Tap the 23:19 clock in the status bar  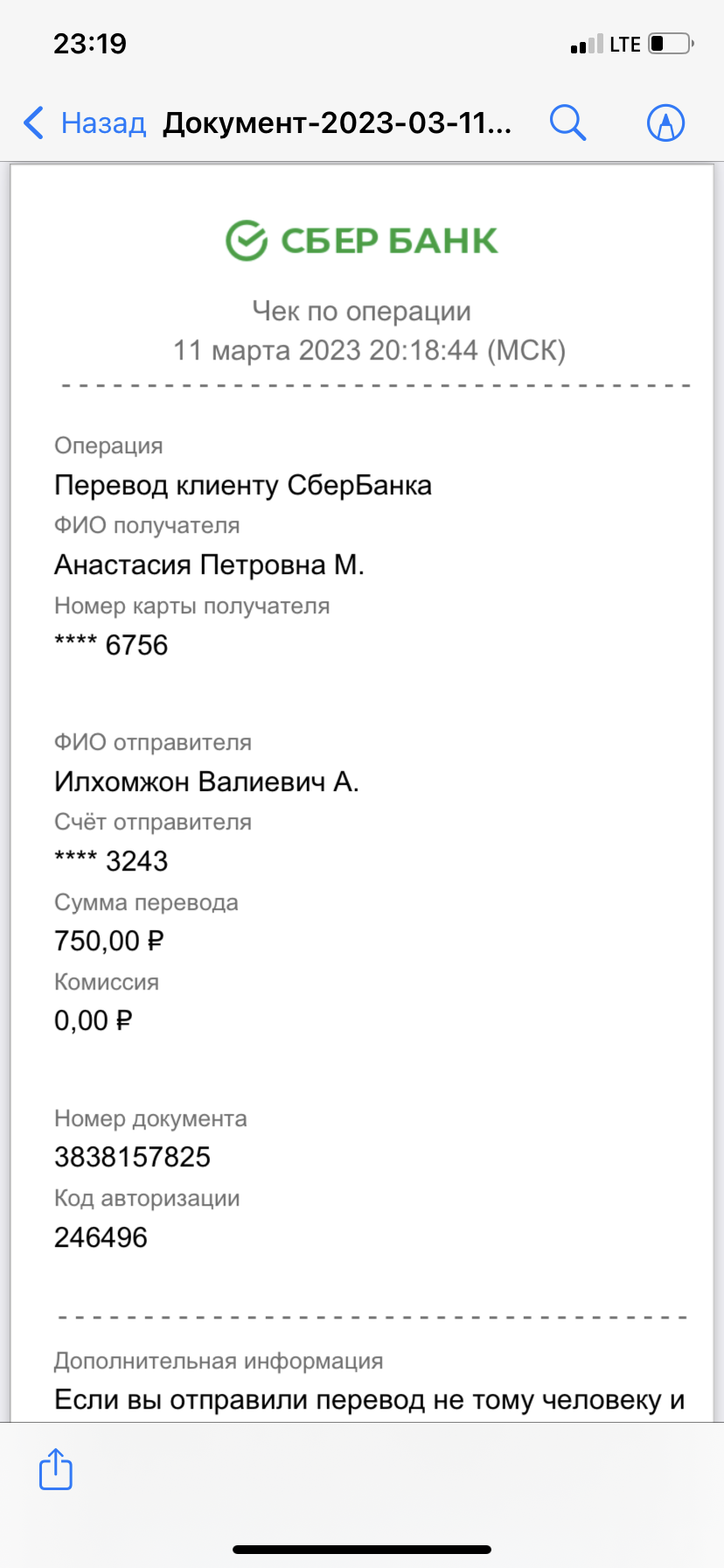(90, 44)
